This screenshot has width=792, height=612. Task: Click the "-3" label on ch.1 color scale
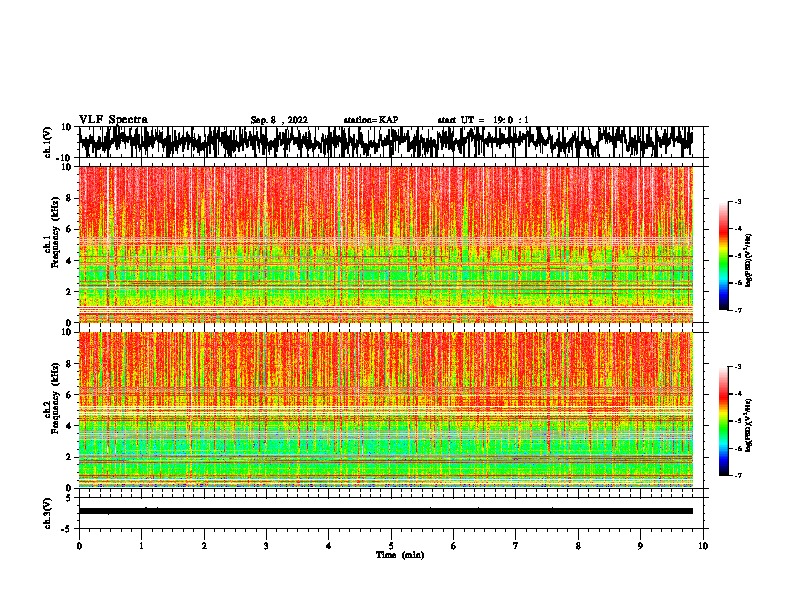[738, 202]
